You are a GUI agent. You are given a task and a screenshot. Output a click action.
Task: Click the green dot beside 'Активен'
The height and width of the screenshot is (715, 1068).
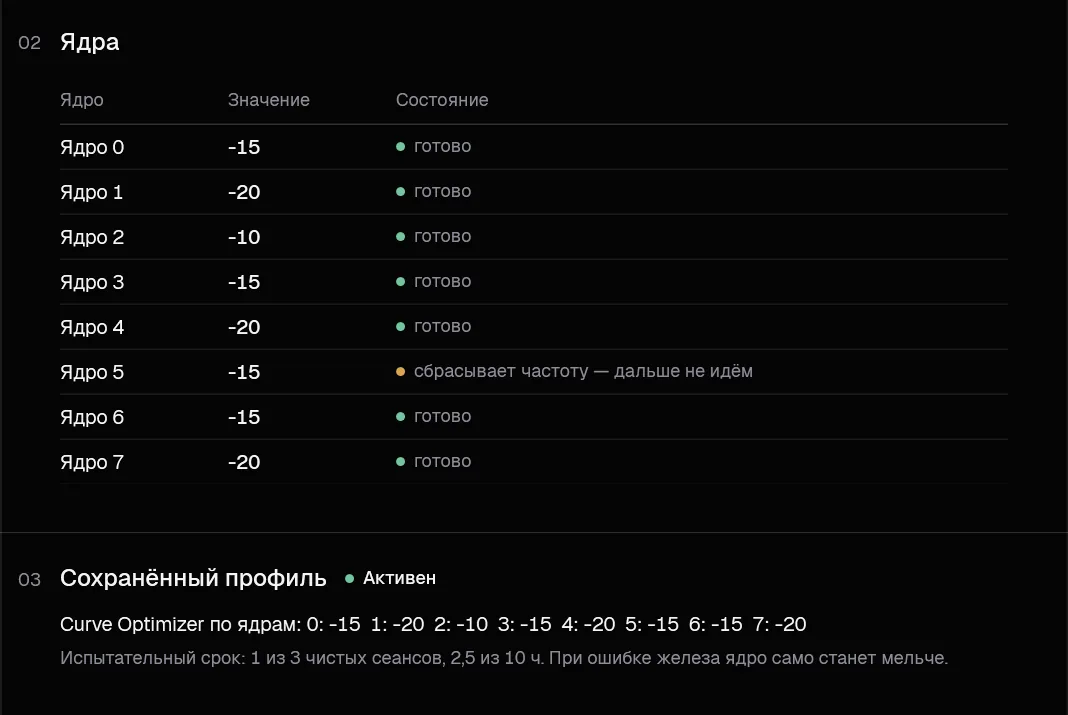[349, 579]
